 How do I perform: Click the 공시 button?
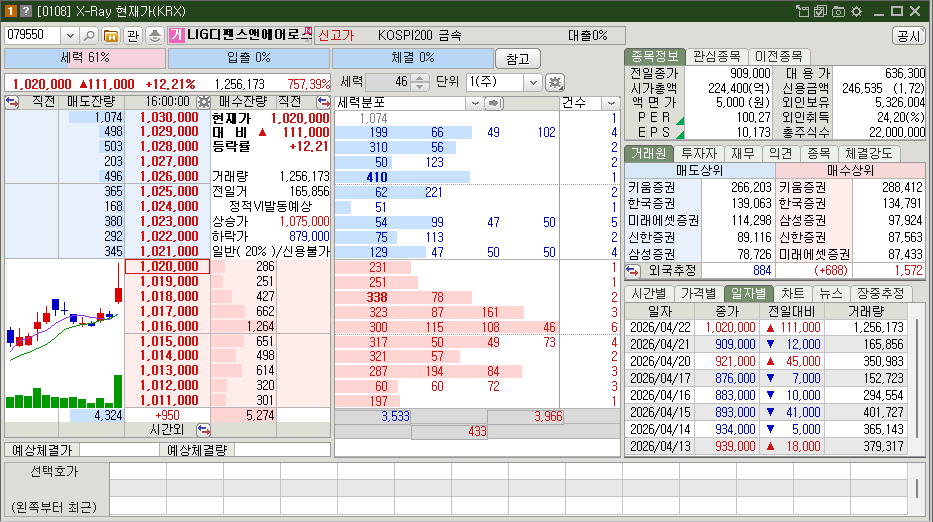click(909, 36)
